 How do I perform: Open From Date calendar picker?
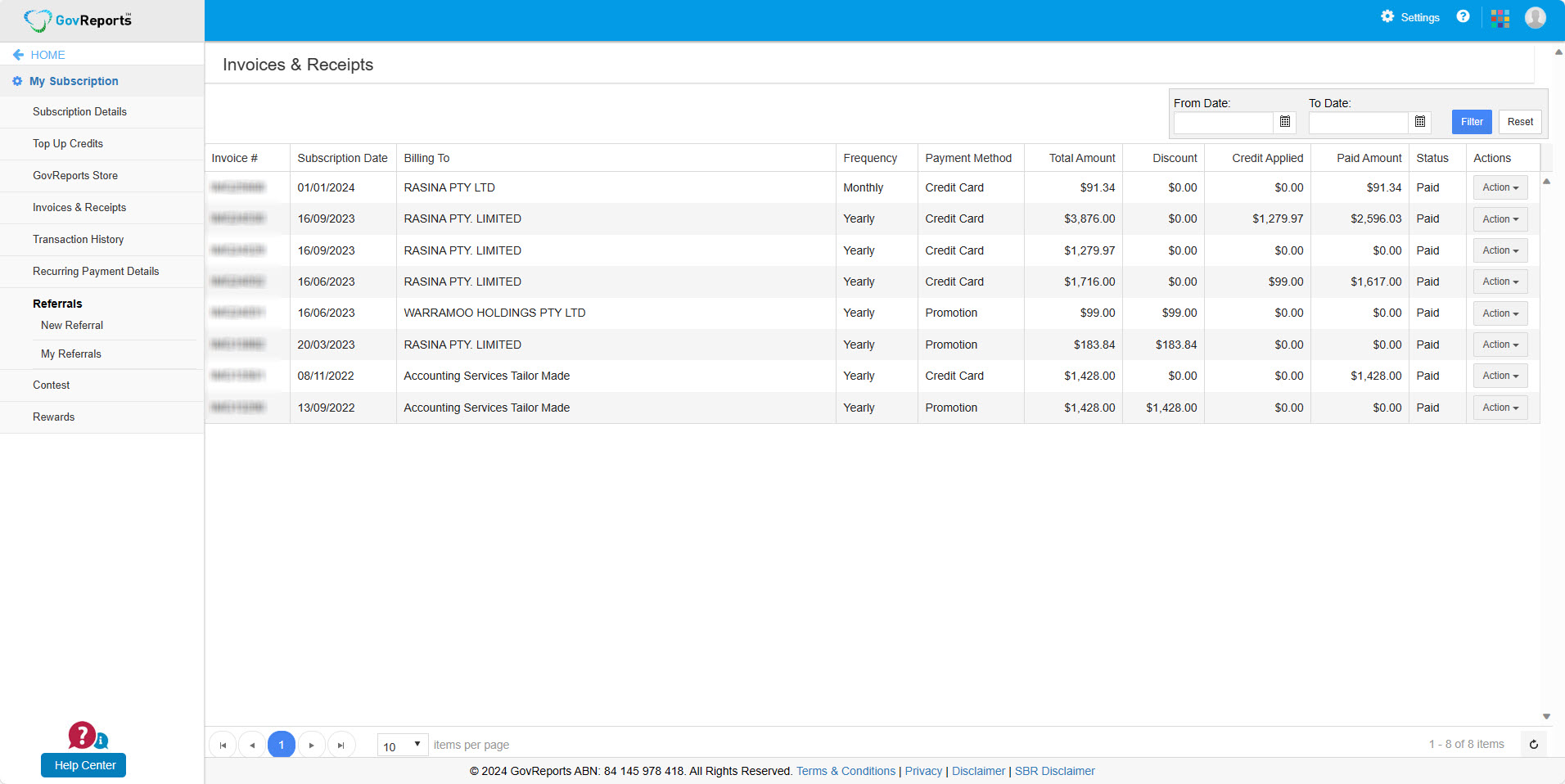(x=1285, y=122)
